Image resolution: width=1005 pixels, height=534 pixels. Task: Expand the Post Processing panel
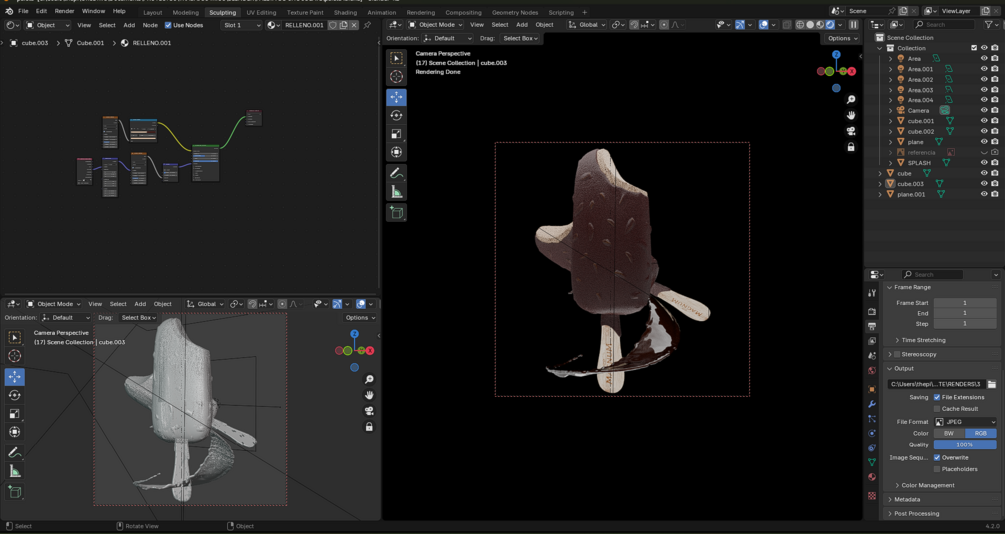(x=916, y=514)
